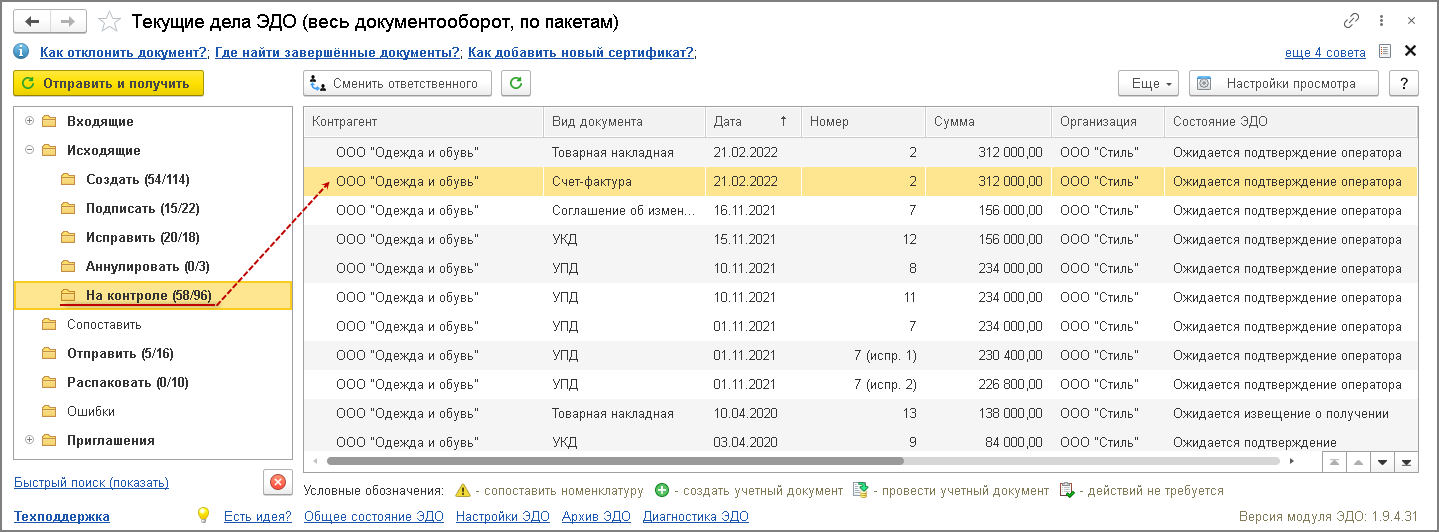
Task: Expand the Приглашения folder tree node
Action: click(29, 440)
